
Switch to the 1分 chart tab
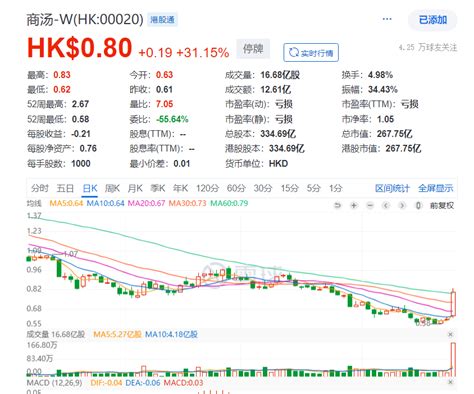point(336,189)
